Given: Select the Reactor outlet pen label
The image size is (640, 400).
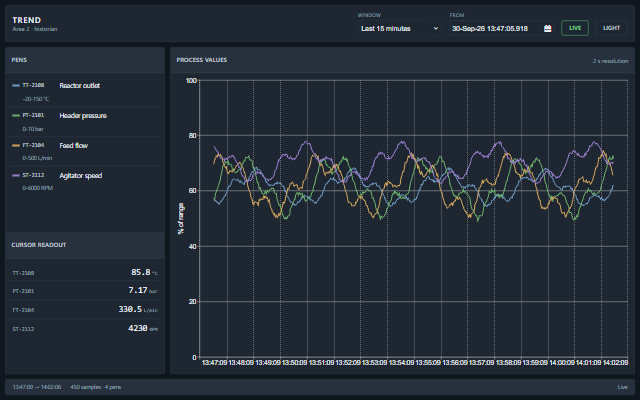Looking at the screenshot, I should tap(80, 85).
